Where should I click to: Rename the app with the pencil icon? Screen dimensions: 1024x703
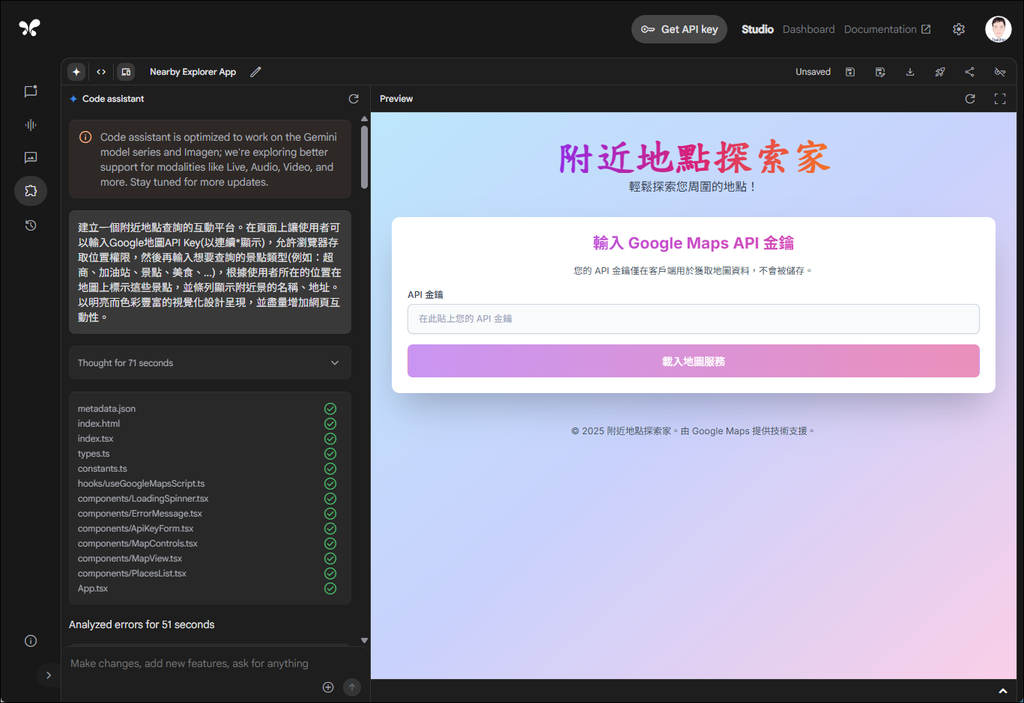(256, 72)
